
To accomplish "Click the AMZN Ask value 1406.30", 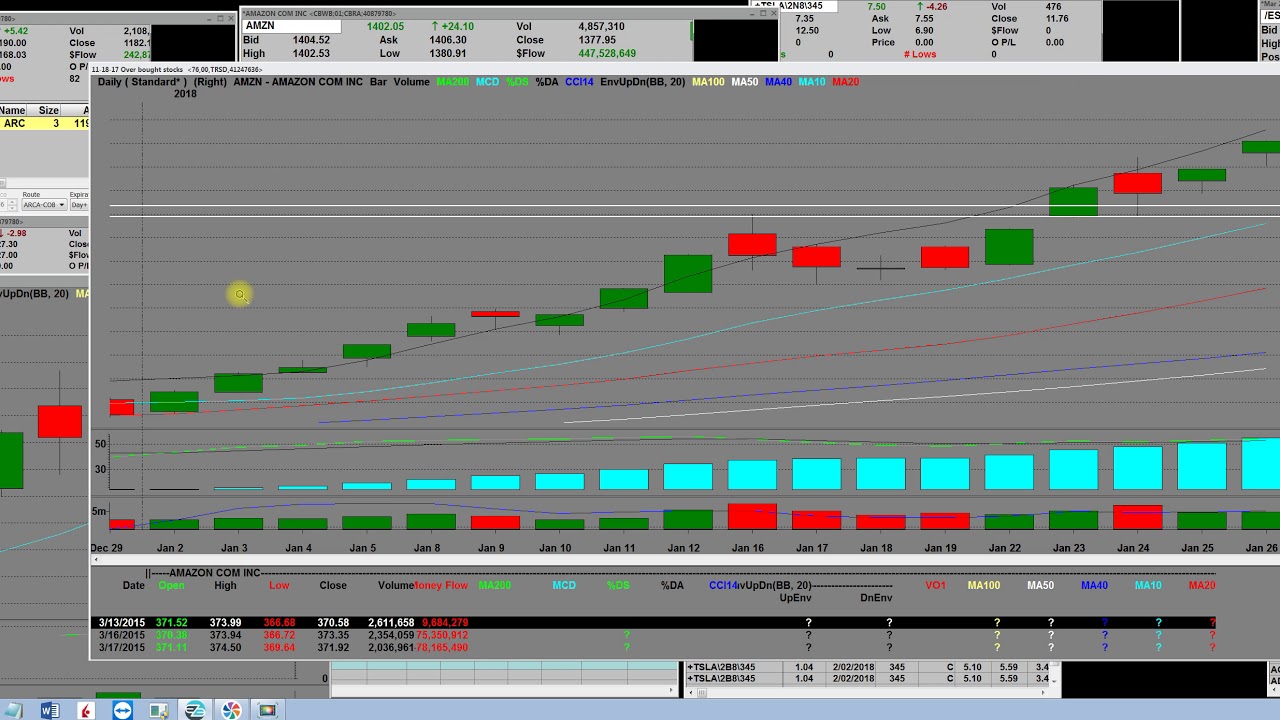I will click(x=446, y=40).
